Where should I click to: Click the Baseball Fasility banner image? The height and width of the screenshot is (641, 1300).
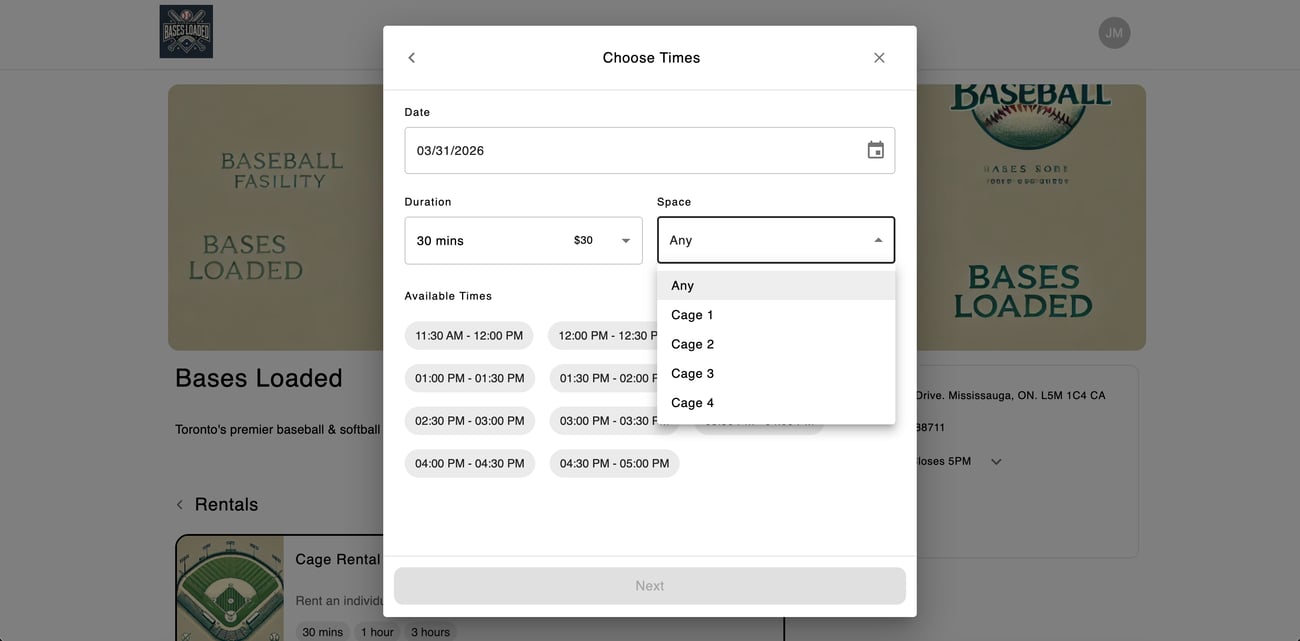[275, 217]
